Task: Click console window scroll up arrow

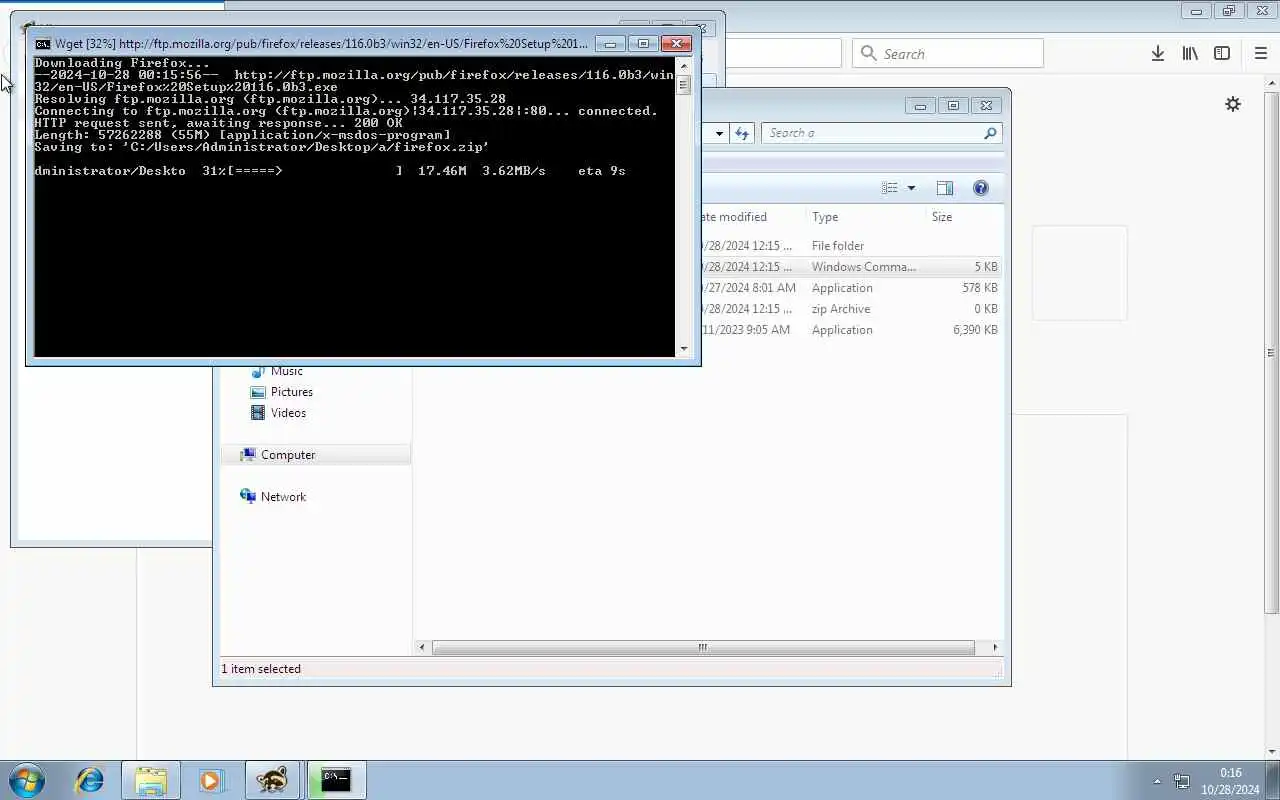Action: click(x=684, y=66)
